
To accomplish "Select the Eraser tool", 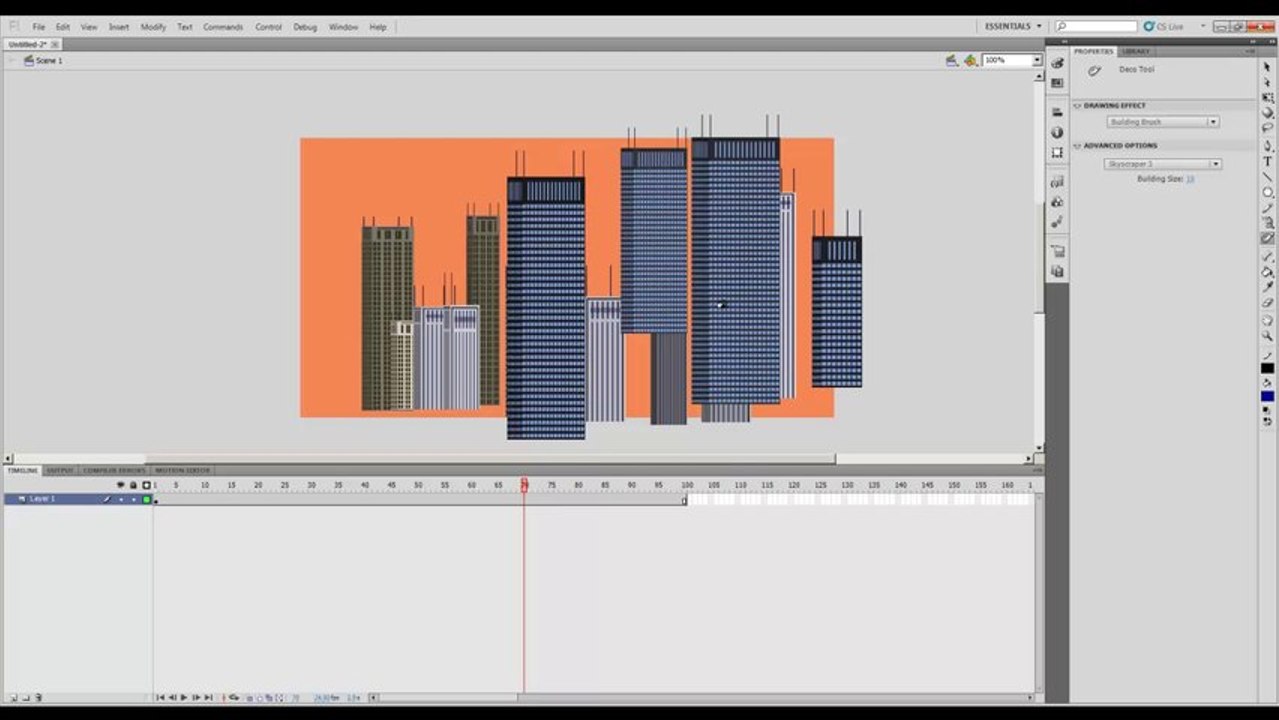I will 1267,302.
